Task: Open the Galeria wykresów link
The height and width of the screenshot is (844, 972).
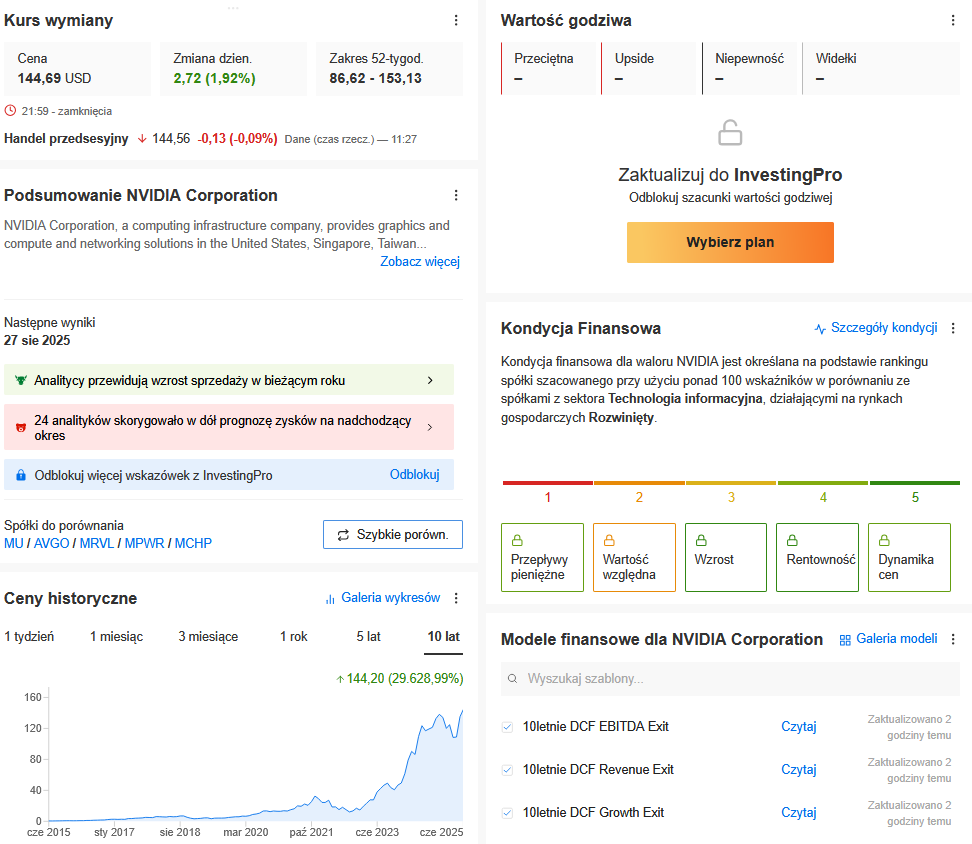Action: pyautogui.click(x=391, y=598)
